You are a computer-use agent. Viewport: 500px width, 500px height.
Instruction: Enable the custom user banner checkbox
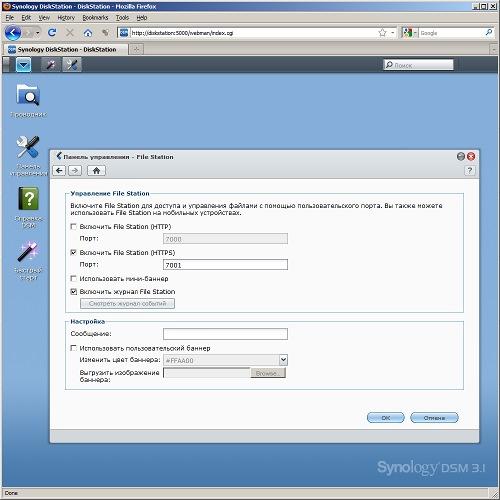(x=73, y=348)
